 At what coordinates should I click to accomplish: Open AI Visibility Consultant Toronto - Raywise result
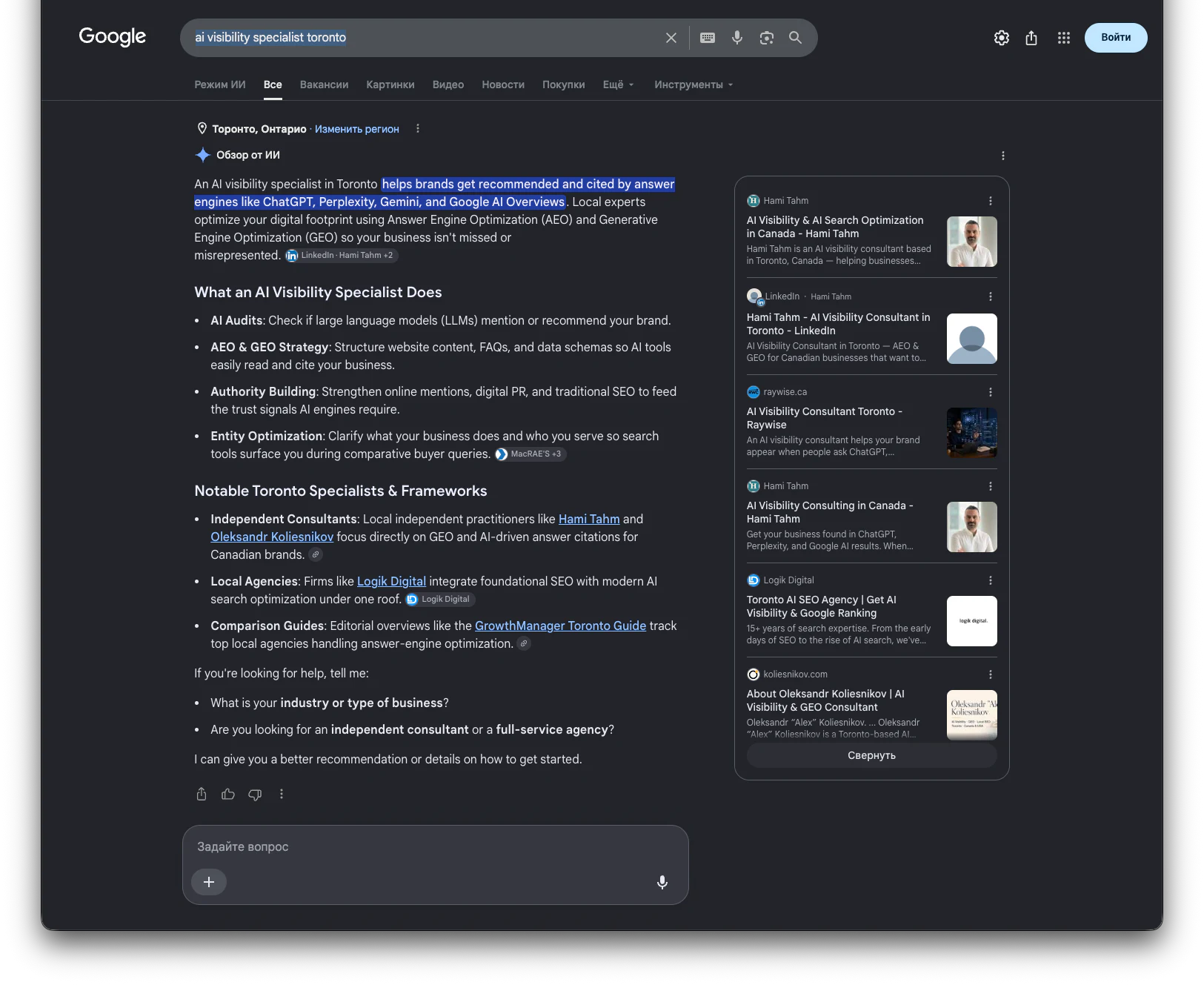pyautogui.click(x=825, y=418)
